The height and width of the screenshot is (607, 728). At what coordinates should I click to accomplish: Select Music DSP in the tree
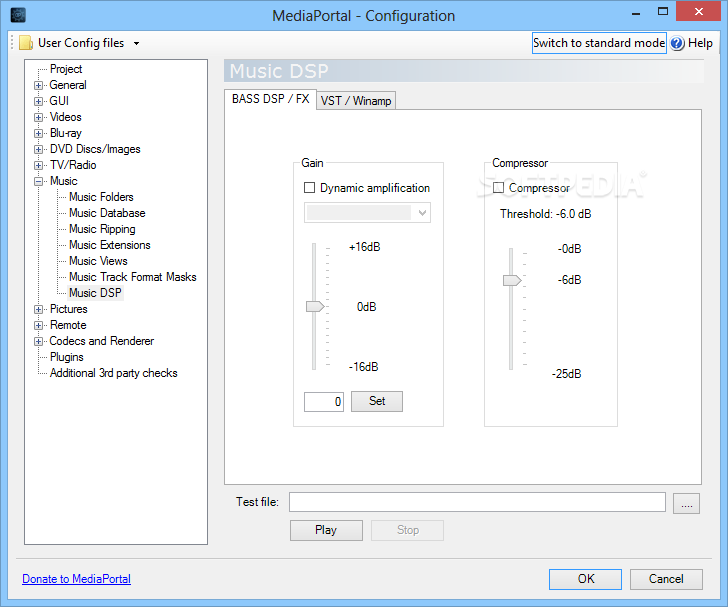coord(95,293)
